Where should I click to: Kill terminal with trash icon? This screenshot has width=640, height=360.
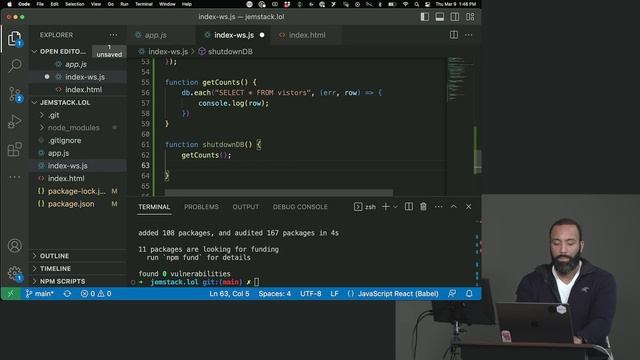coord(423,207)
